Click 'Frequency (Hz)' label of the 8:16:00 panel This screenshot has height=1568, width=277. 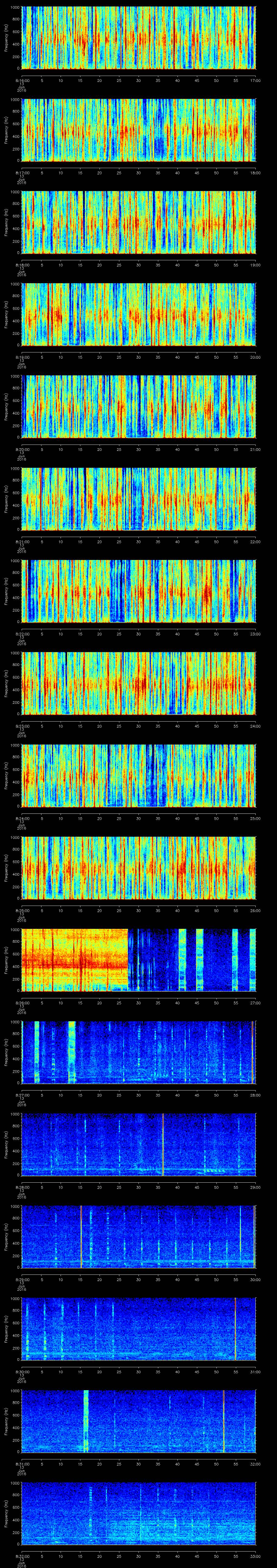click(7, 38)
